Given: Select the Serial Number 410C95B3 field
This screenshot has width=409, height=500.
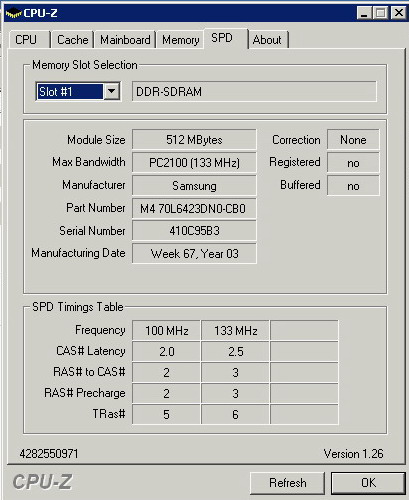Looking at the screenshot, I should pyautogui.click(x=194, y=231).
